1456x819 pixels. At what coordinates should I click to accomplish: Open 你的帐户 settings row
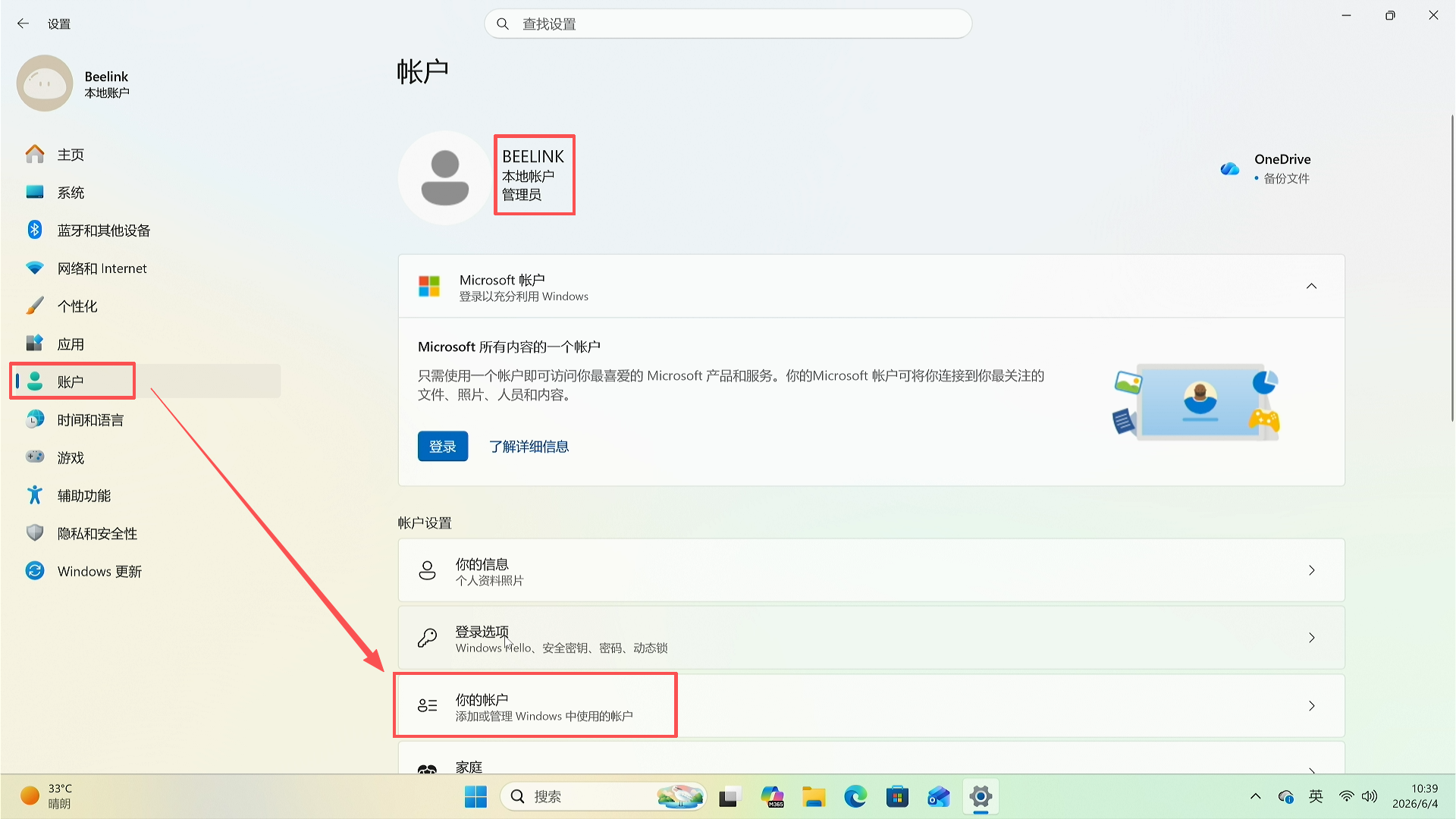coord(871,706)
